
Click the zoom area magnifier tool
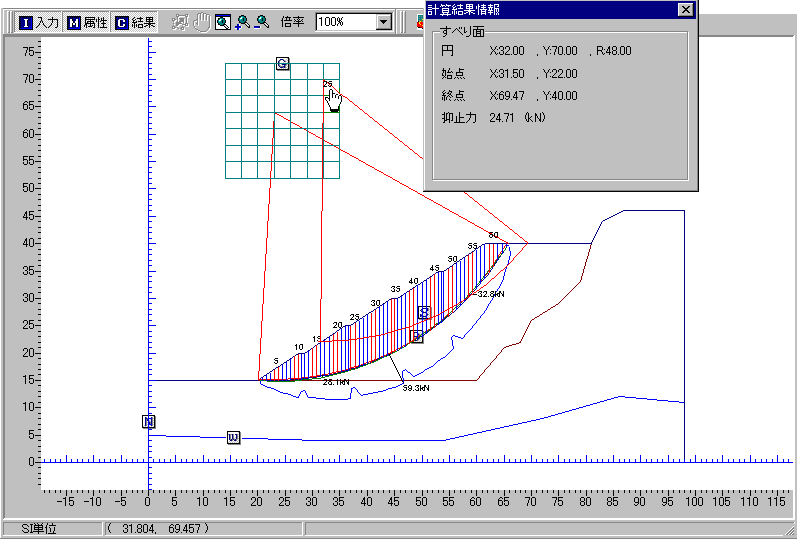pyautogui.click(x=223, y=22)
